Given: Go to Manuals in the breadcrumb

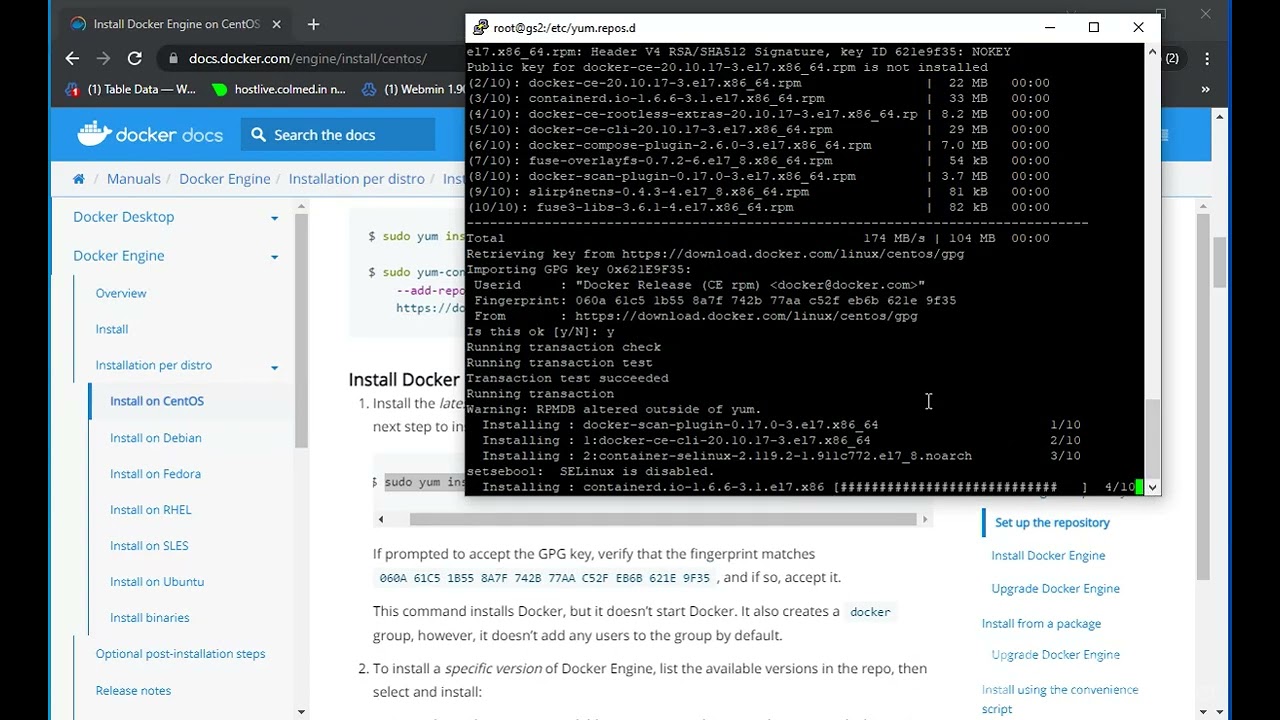Looking at the screenshot, I should pos(134,179).
